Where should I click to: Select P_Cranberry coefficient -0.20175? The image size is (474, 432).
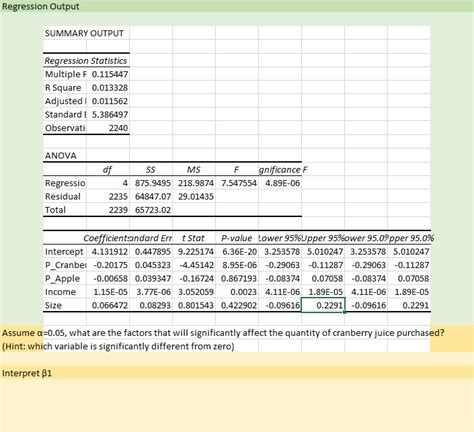[110, 265]
